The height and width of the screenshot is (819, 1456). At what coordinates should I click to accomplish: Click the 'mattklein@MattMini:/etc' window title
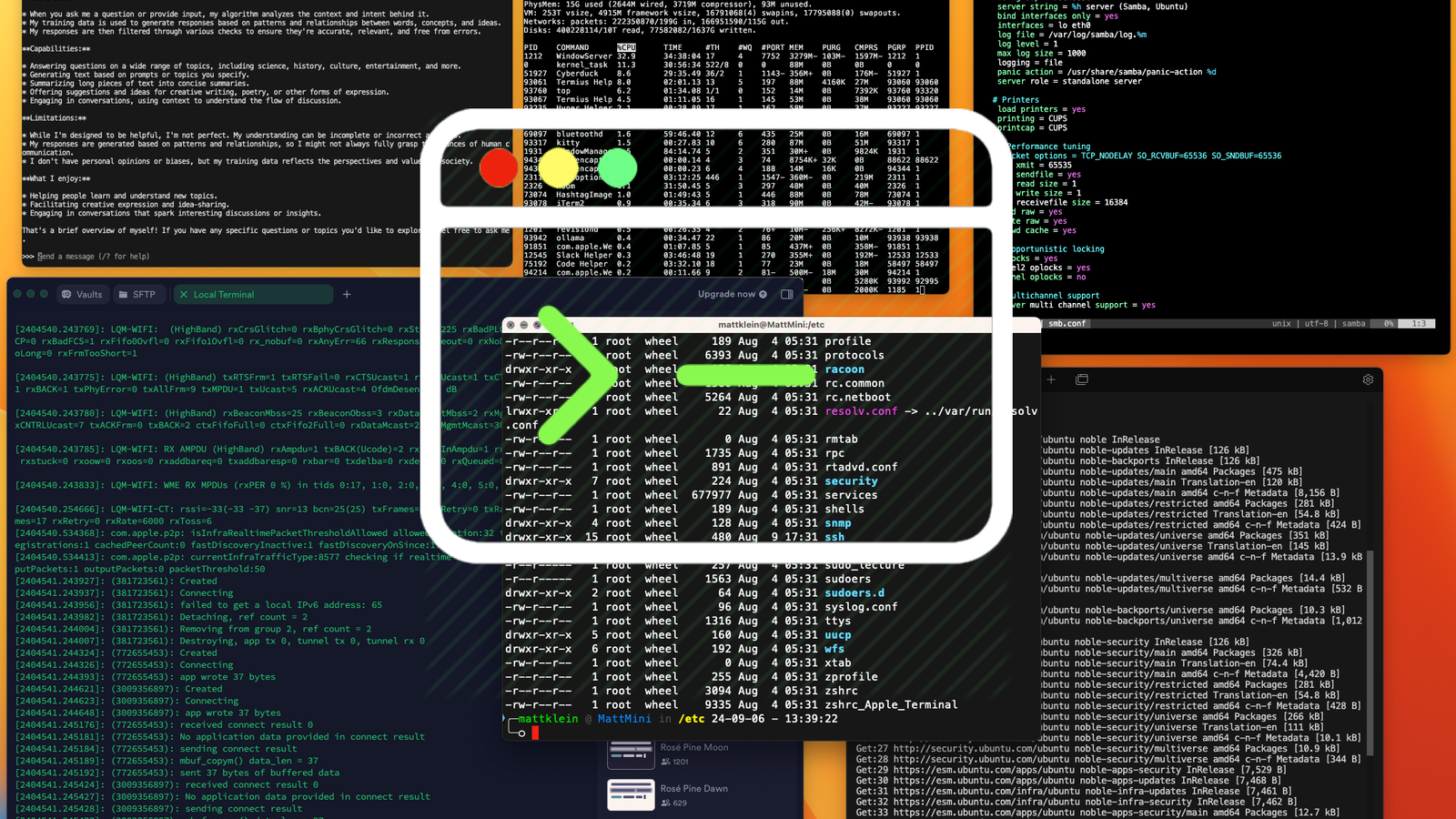tap(771, 325)
